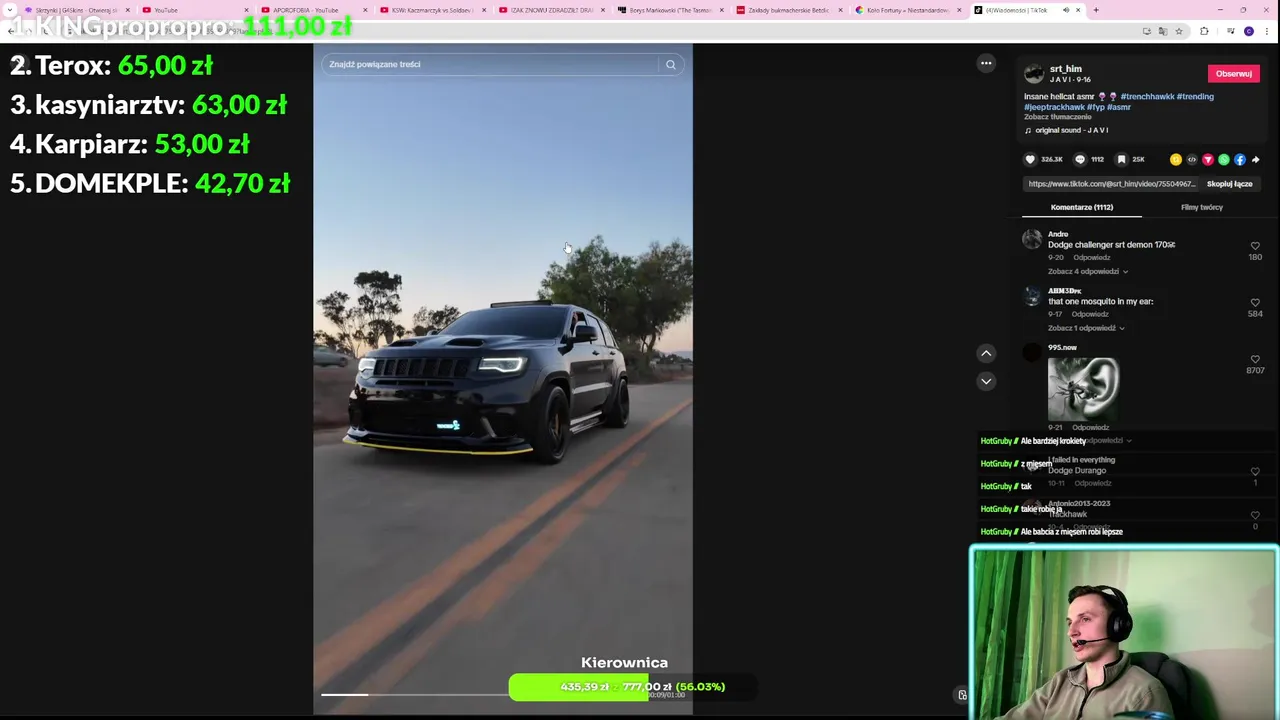Switch to Filmy twórcy tab
Viewport: 1280px width, 720px height.
point(1202,207)
